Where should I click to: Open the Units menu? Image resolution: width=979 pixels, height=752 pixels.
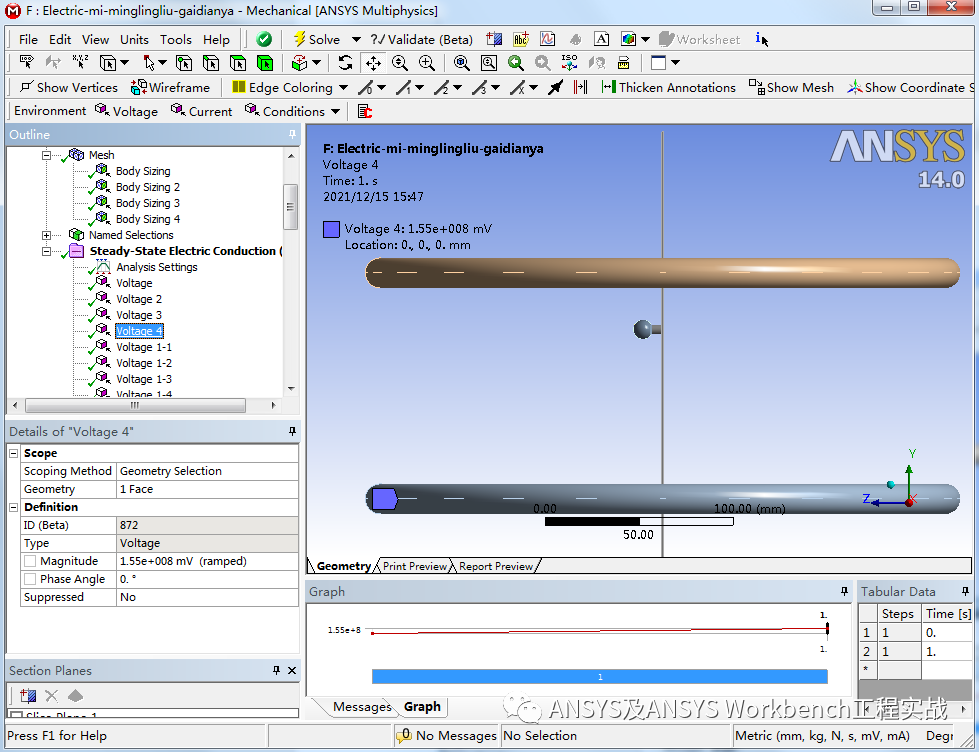[x=134, y=39]
